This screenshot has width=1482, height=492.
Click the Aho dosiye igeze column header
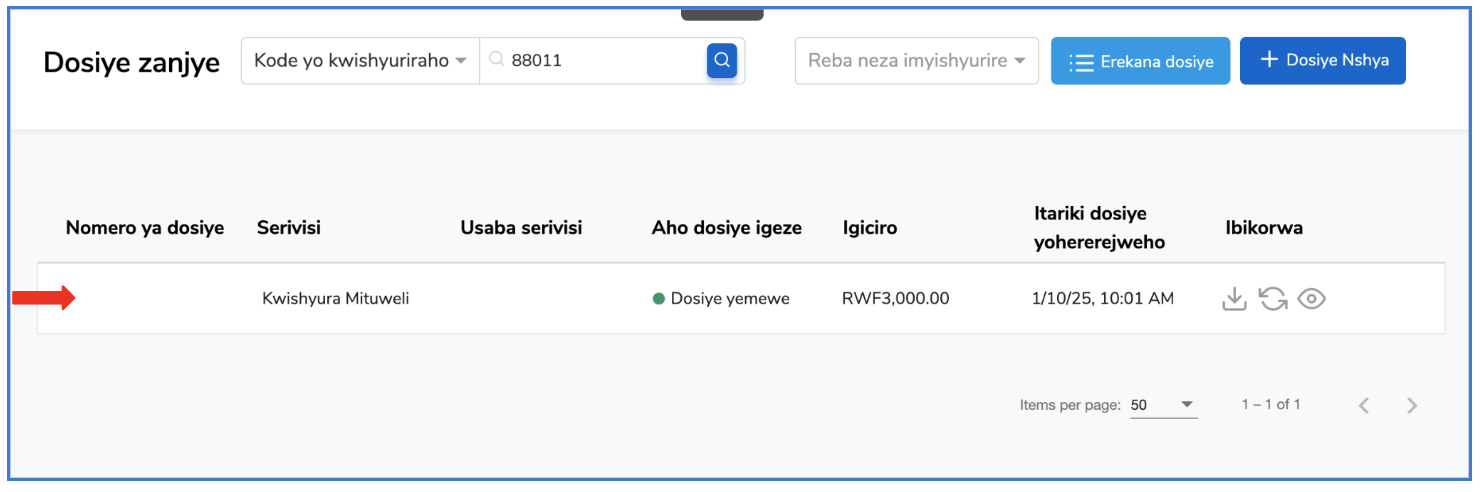coord(727,228)
